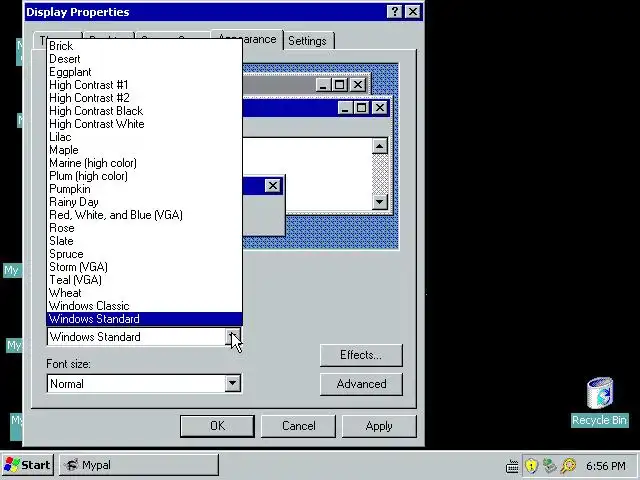The image size is (640, 480).
Task: Click preview scrollbar up arrow
Action: coord(380,146)
